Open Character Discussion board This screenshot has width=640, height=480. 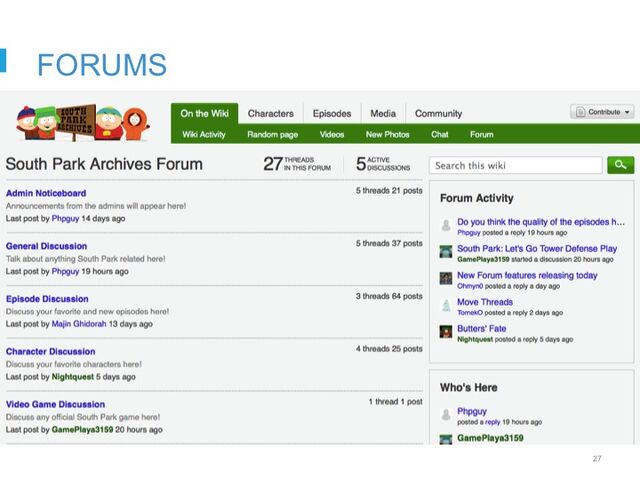coord(51,351)
